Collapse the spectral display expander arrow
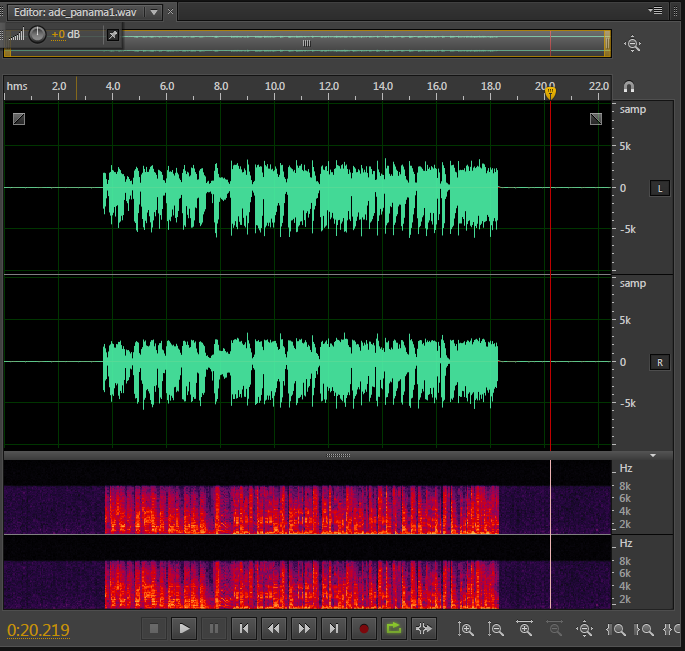Viewport: 685px width, 651px height. tap(653, 455)
